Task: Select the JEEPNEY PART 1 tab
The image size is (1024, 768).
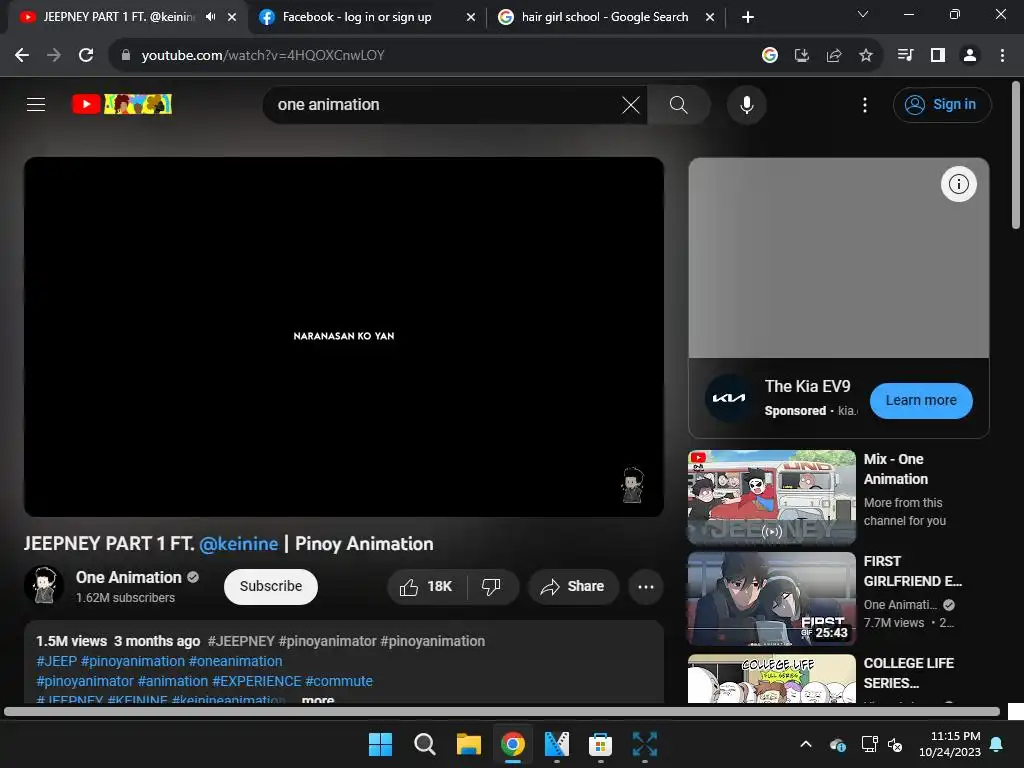Action: pos(119,17)
